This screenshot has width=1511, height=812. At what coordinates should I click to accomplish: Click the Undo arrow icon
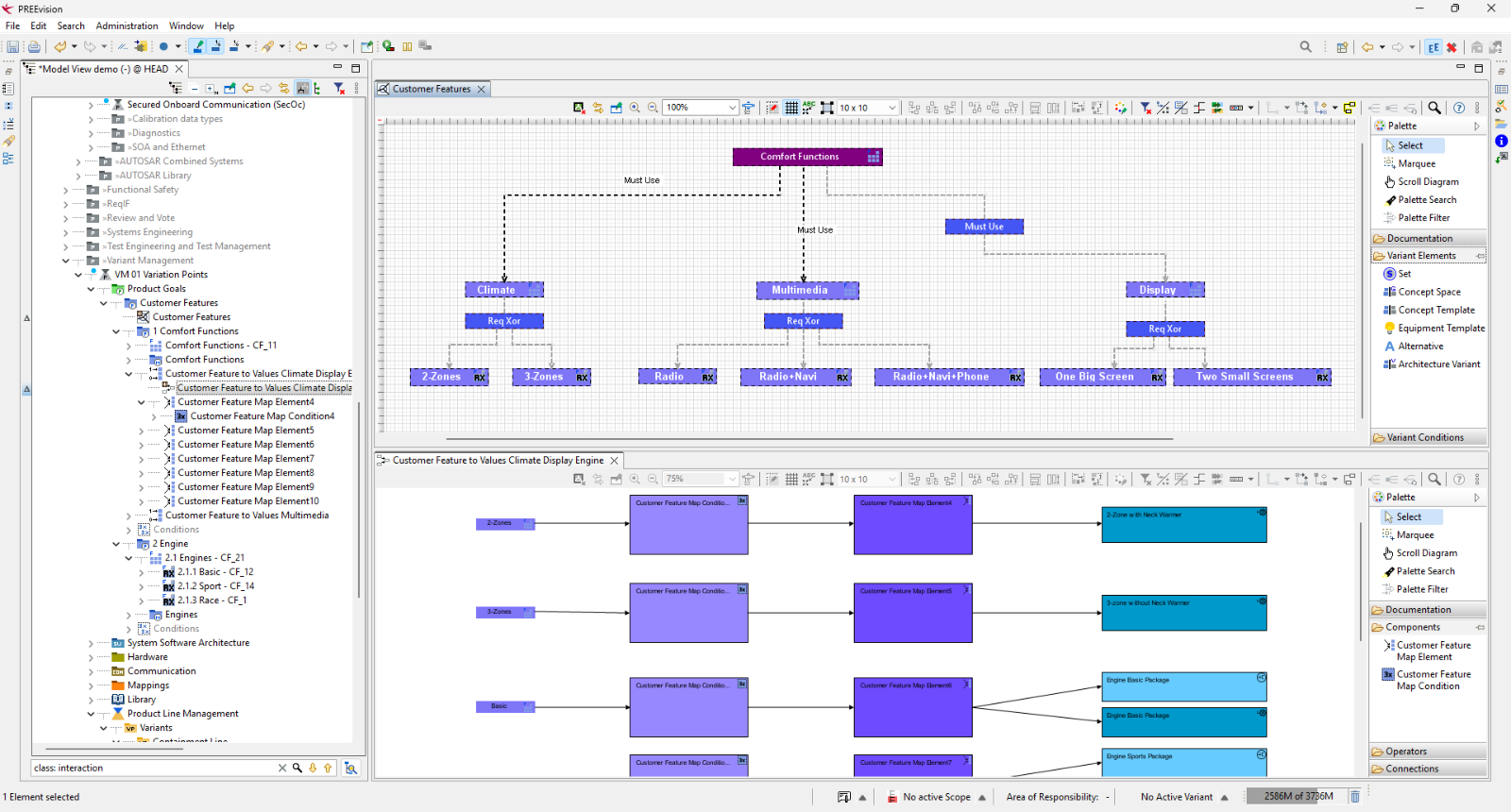tap(60, 46)
